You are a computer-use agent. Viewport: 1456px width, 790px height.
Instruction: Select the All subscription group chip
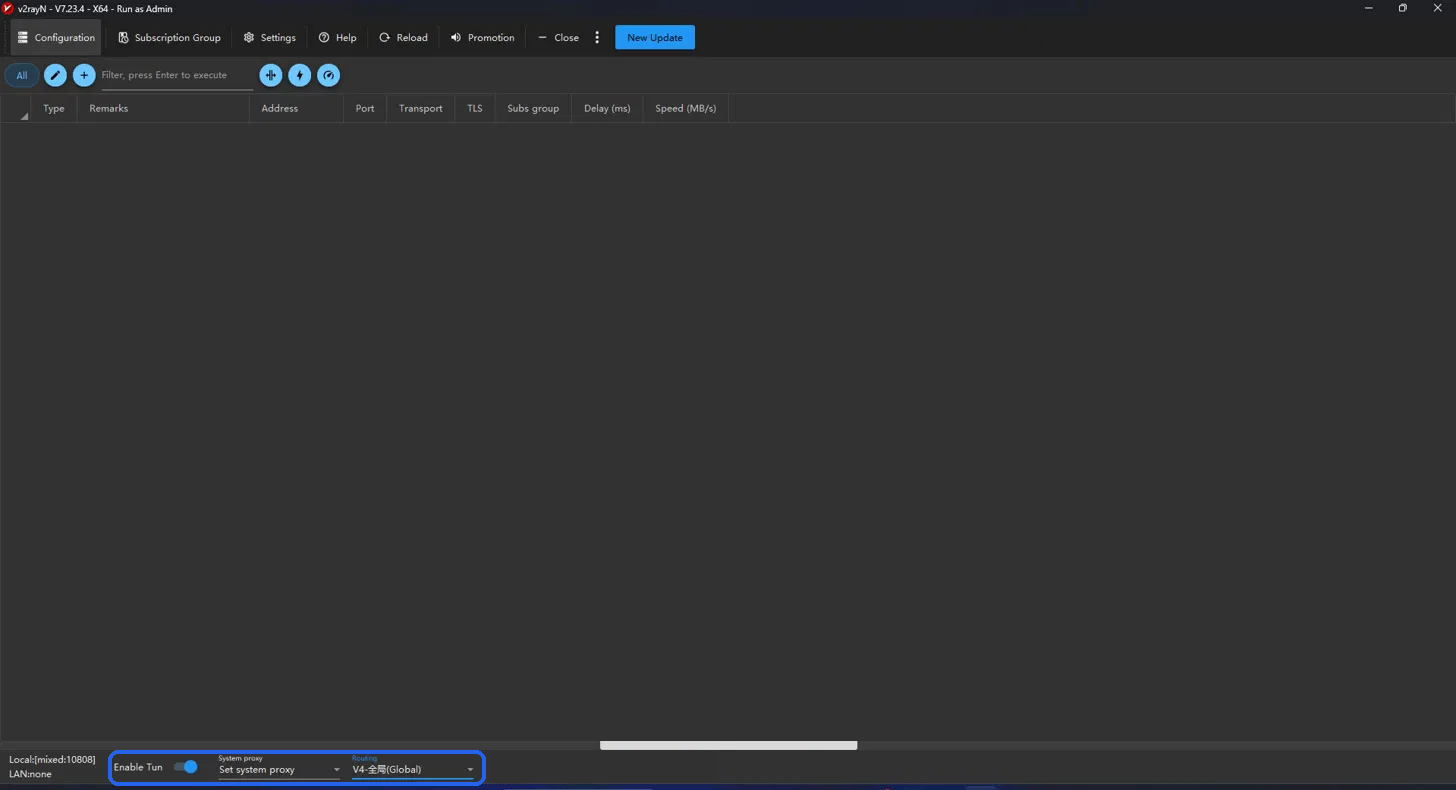tap(22, 75)
